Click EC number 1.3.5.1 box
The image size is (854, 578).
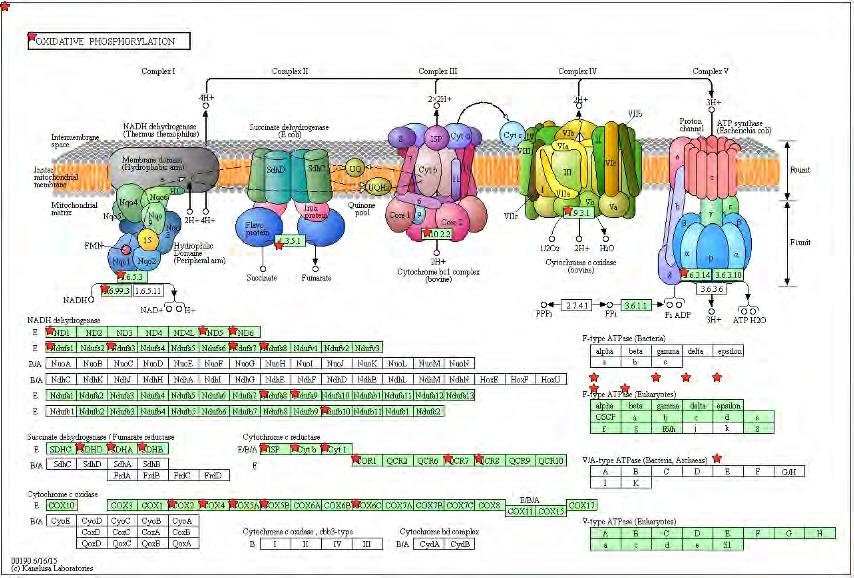click(x=290, y=240)
